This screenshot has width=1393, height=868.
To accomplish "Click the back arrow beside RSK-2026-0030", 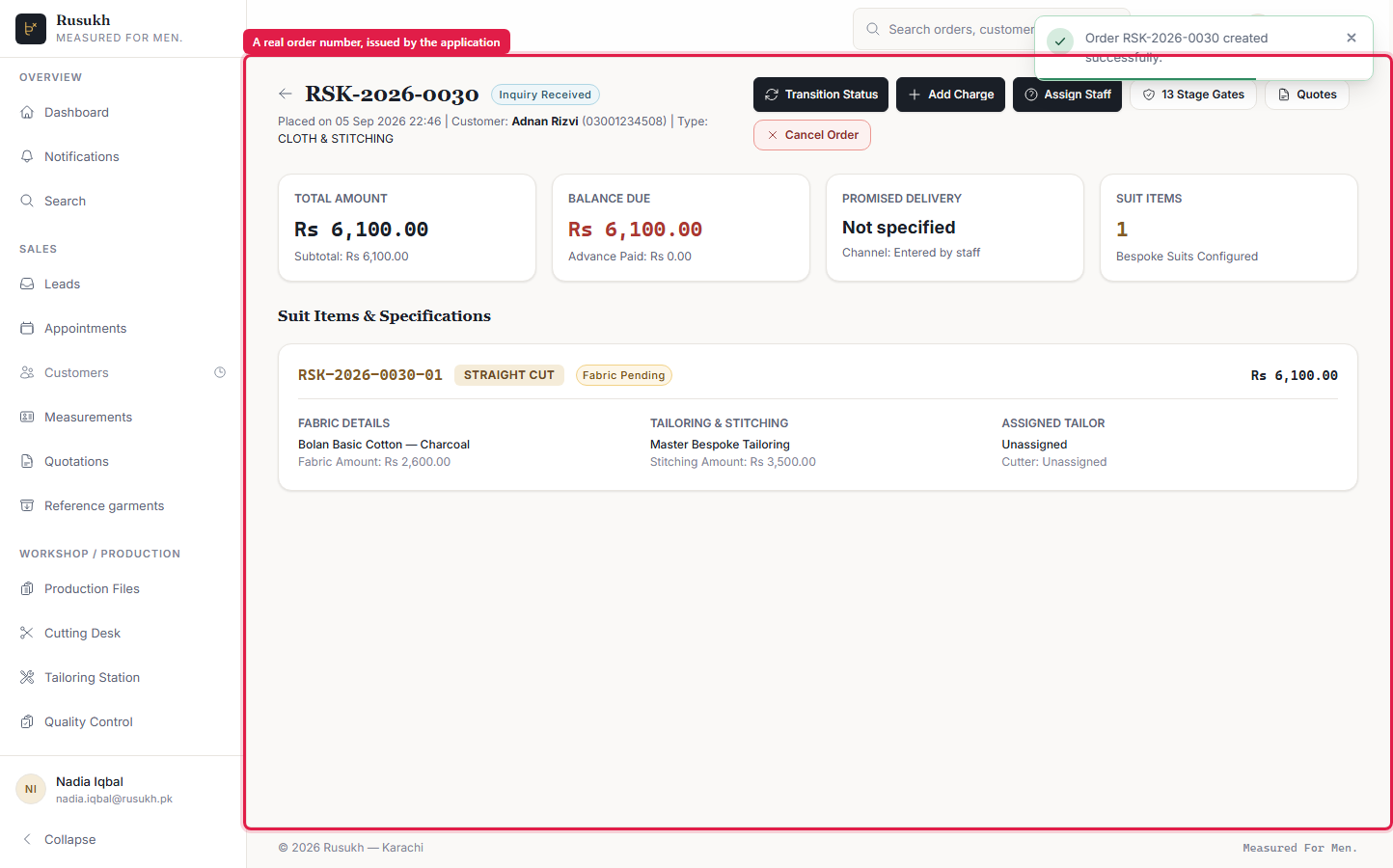I will [x=285, y=94].
